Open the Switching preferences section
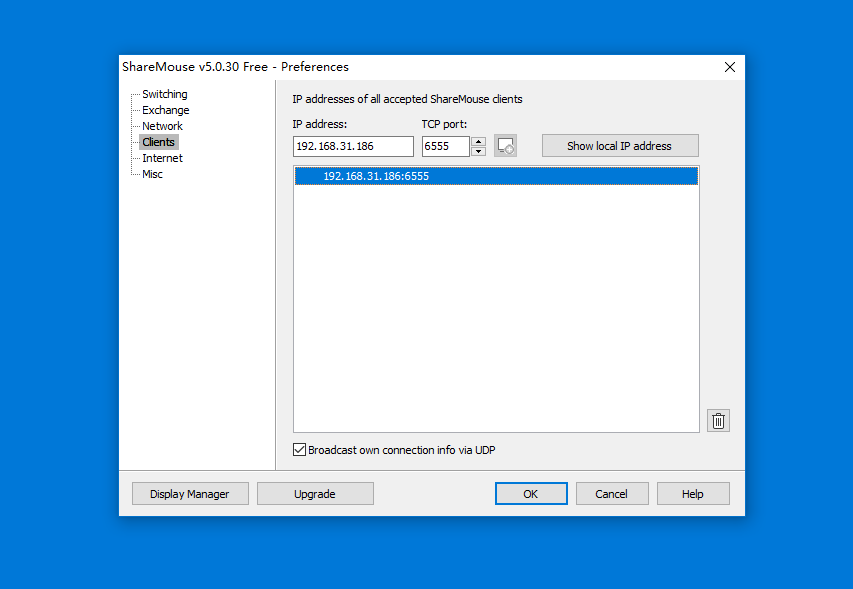Screen dimensions: 853x589 [164, 94]
